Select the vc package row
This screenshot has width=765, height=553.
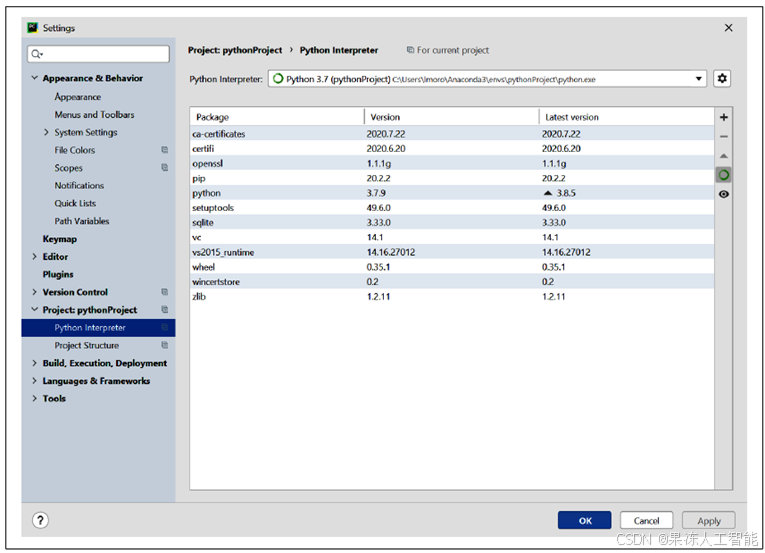tap(452, 237)
